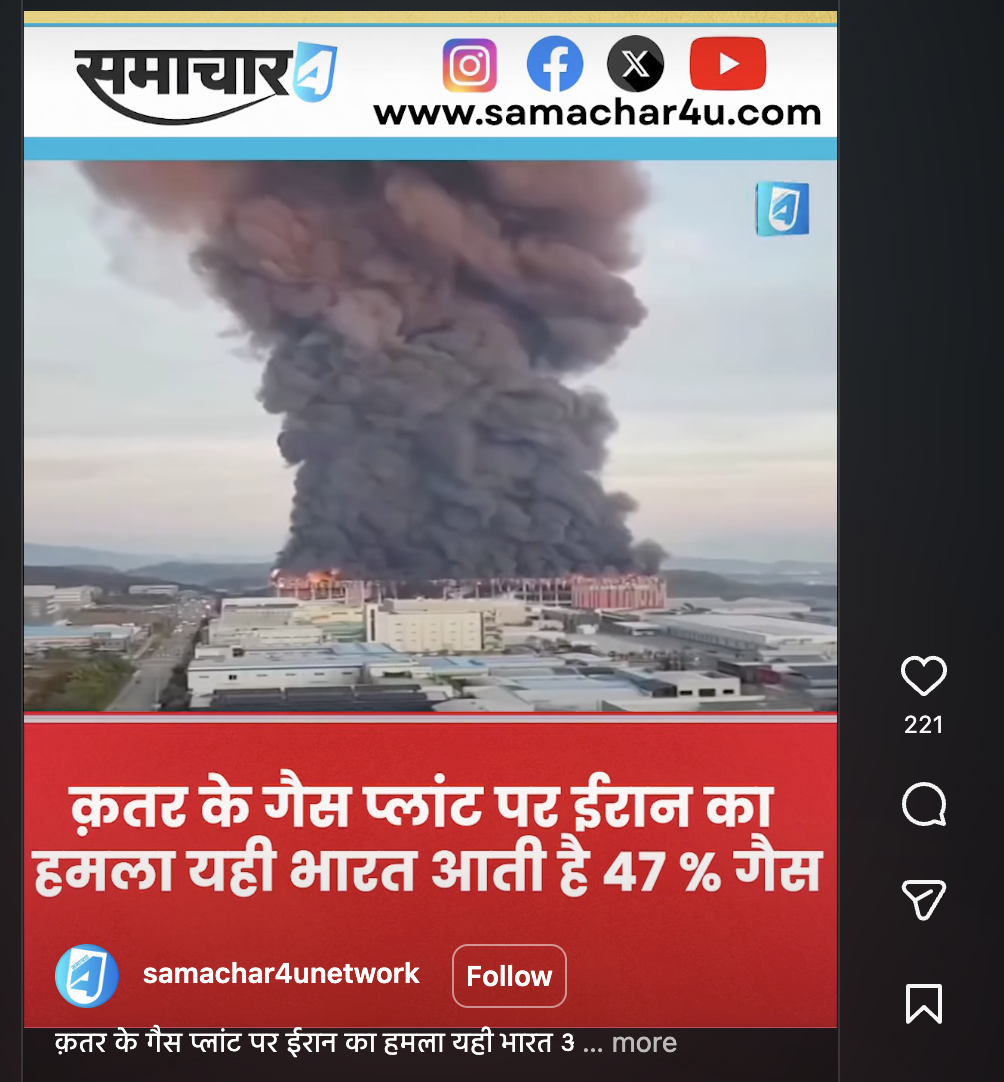This screenshot has width=1004, height=1082.
Task: Click the Hindi caption text below the video
Action: click(315, 1043)
